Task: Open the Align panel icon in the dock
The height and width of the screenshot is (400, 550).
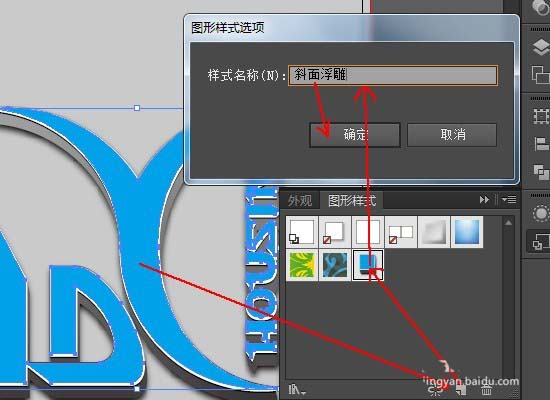Action: (541, 144)
